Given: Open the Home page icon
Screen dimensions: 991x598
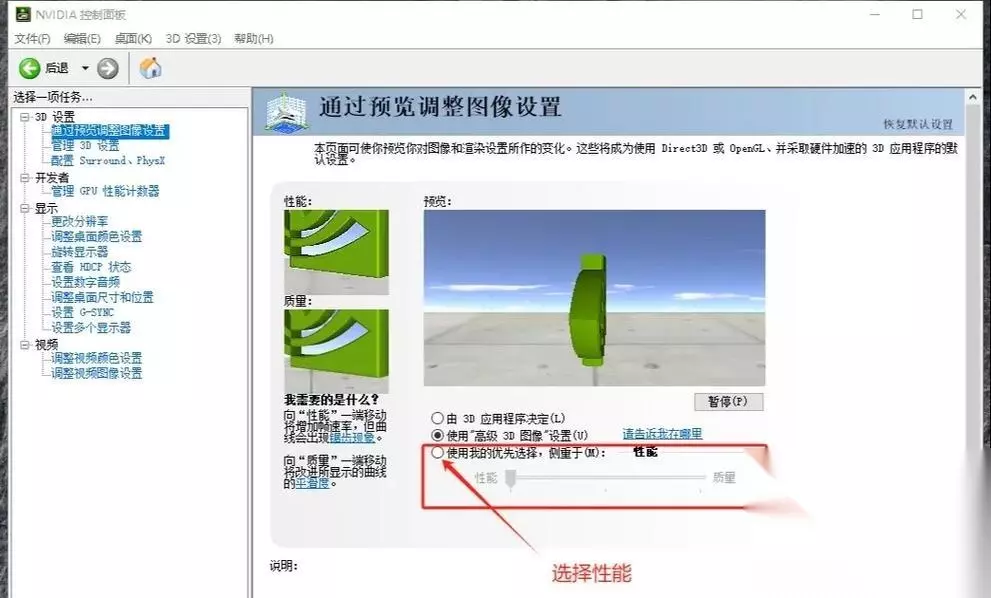Looking at the screenshot, I should pos(150,68).
